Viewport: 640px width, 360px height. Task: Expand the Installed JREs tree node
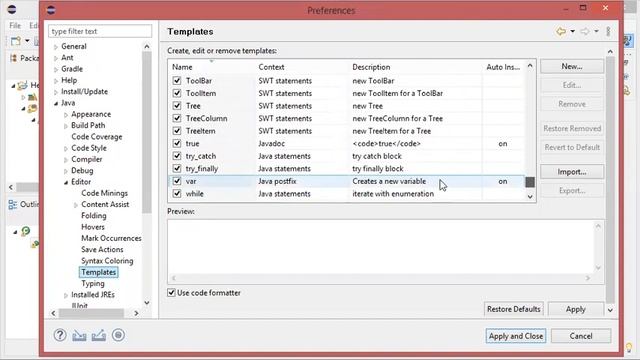click(x=66, y=295)
